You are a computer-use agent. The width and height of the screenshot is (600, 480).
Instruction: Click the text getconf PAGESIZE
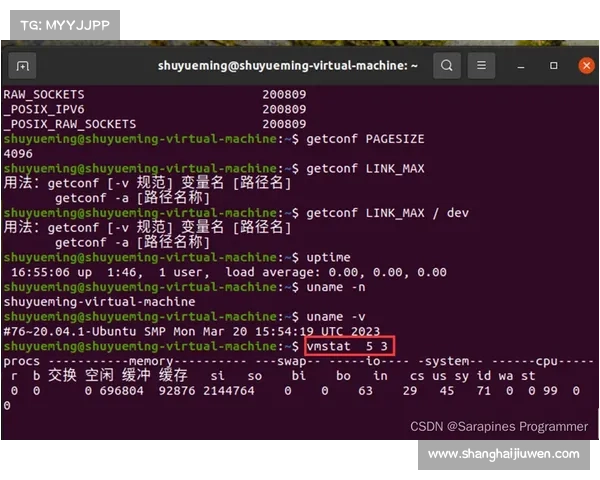pyautogui.click(x=365, y=139)
